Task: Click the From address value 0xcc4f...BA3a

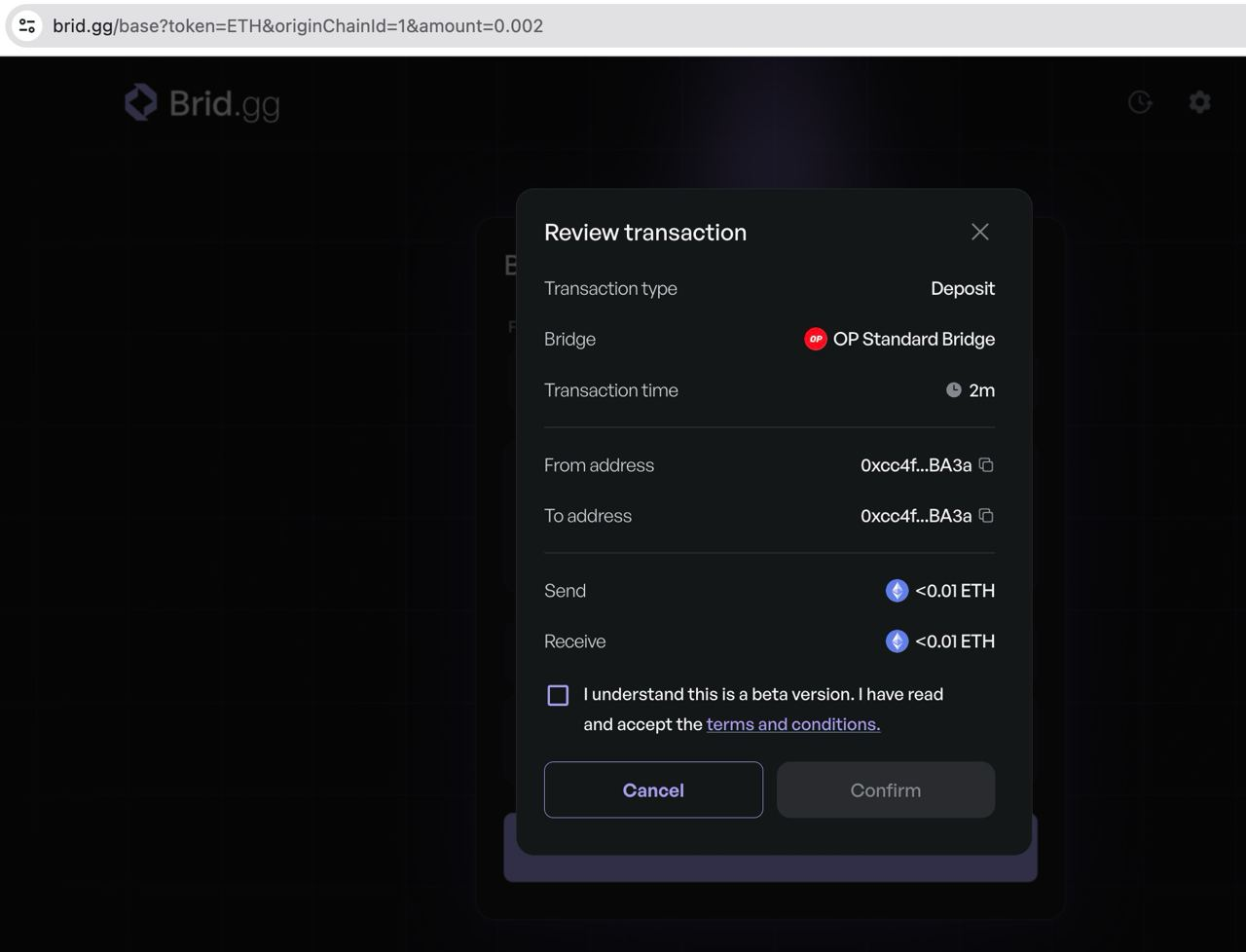Action: (x=916, y=465)
